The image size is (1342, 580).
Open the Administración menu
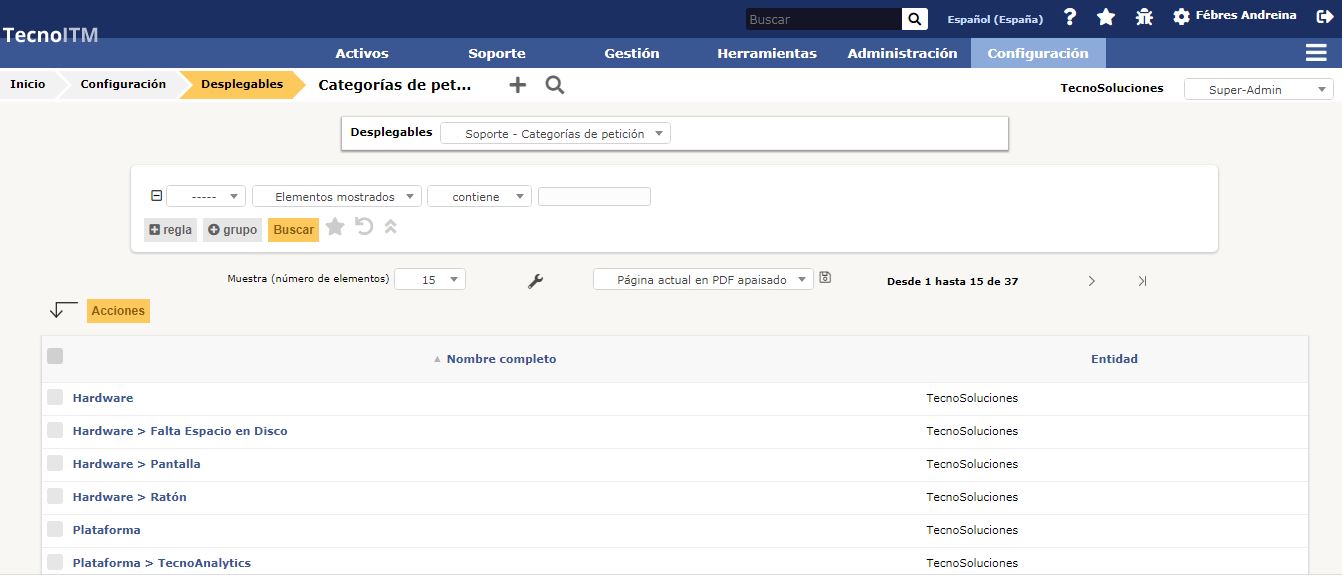902,53
